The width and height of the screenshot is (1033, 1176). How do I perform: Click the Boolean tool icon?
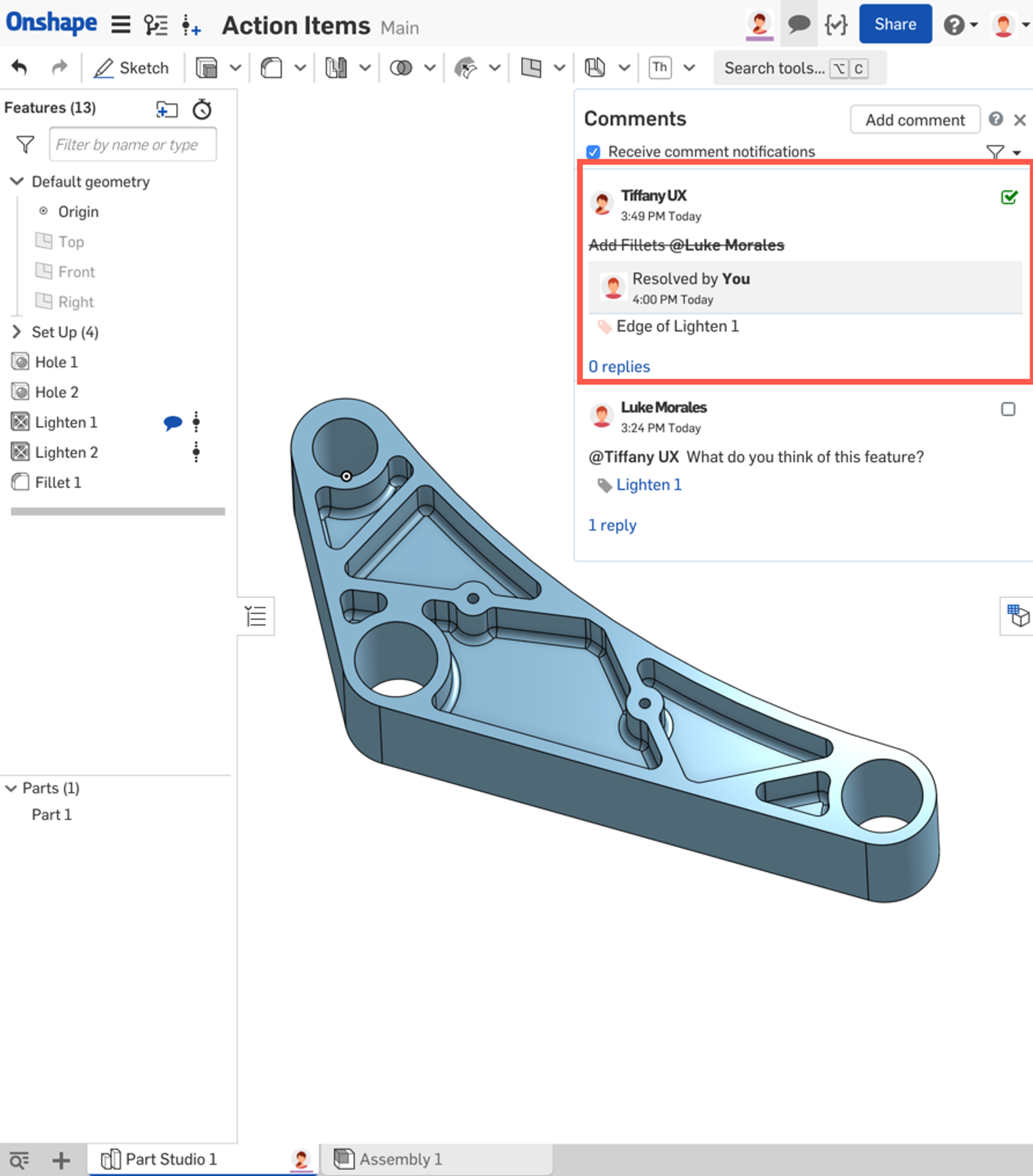[x=401, y=68]
